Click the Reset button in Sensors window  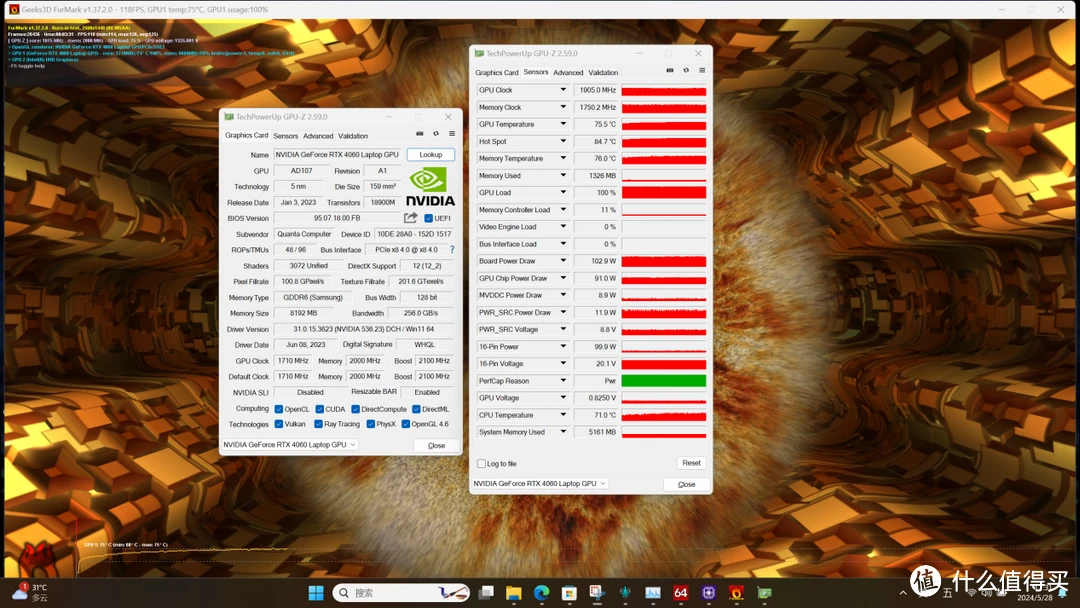tap(692, 463)
